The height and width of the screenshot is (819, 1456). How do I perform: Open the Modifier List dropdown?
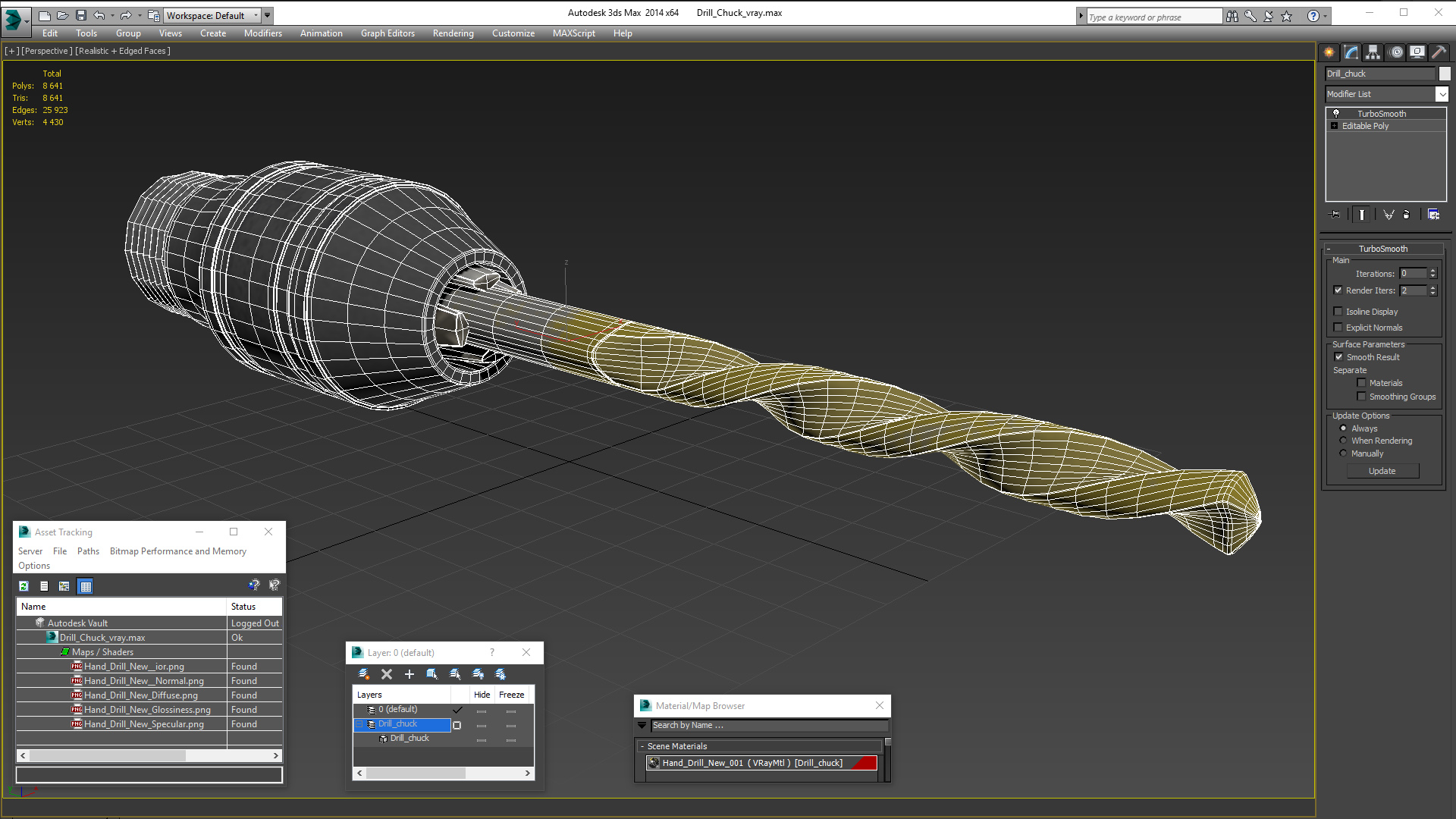pos(1442,94)
